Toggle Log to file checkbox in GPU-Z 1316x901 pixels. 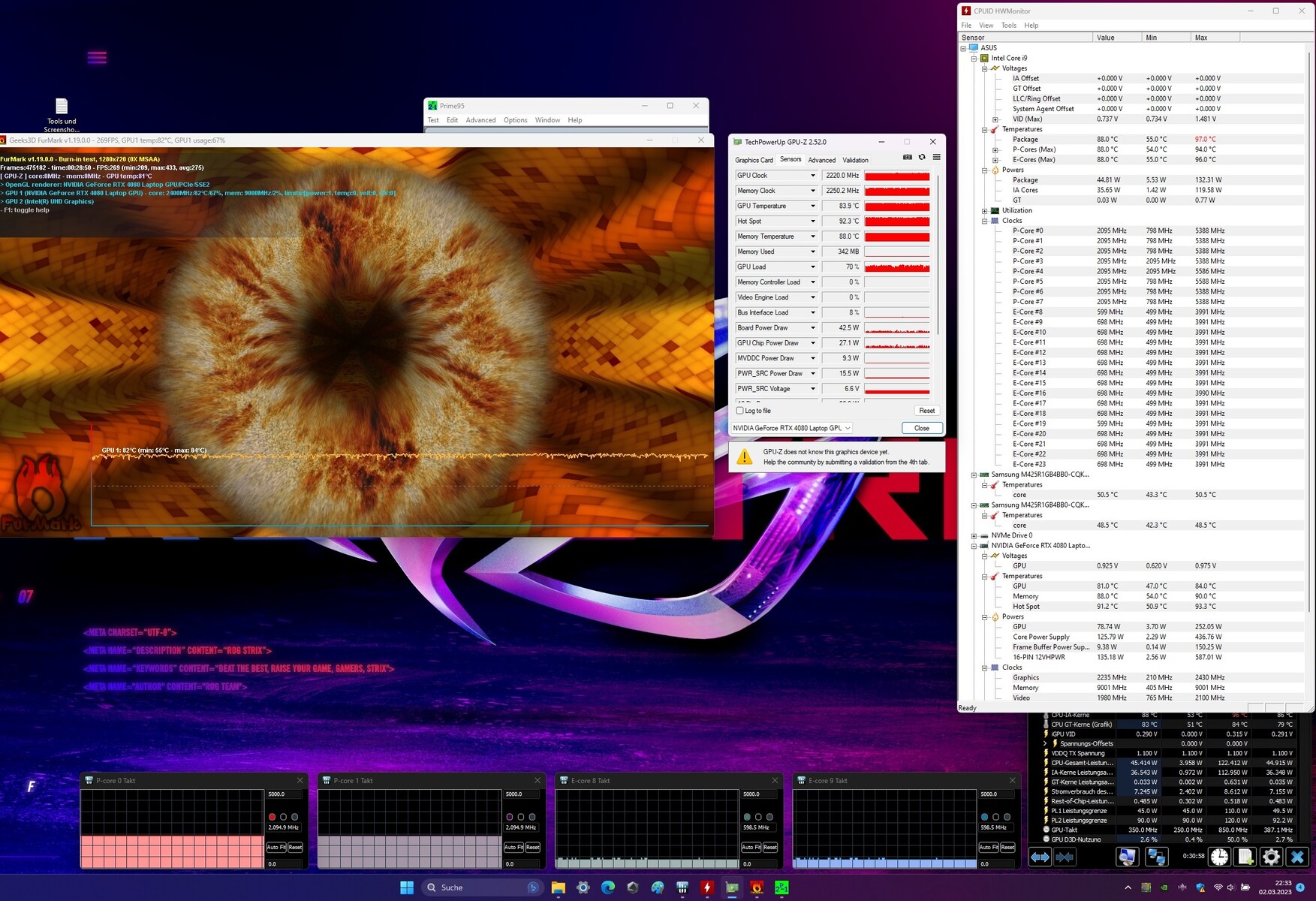point(740,411)
